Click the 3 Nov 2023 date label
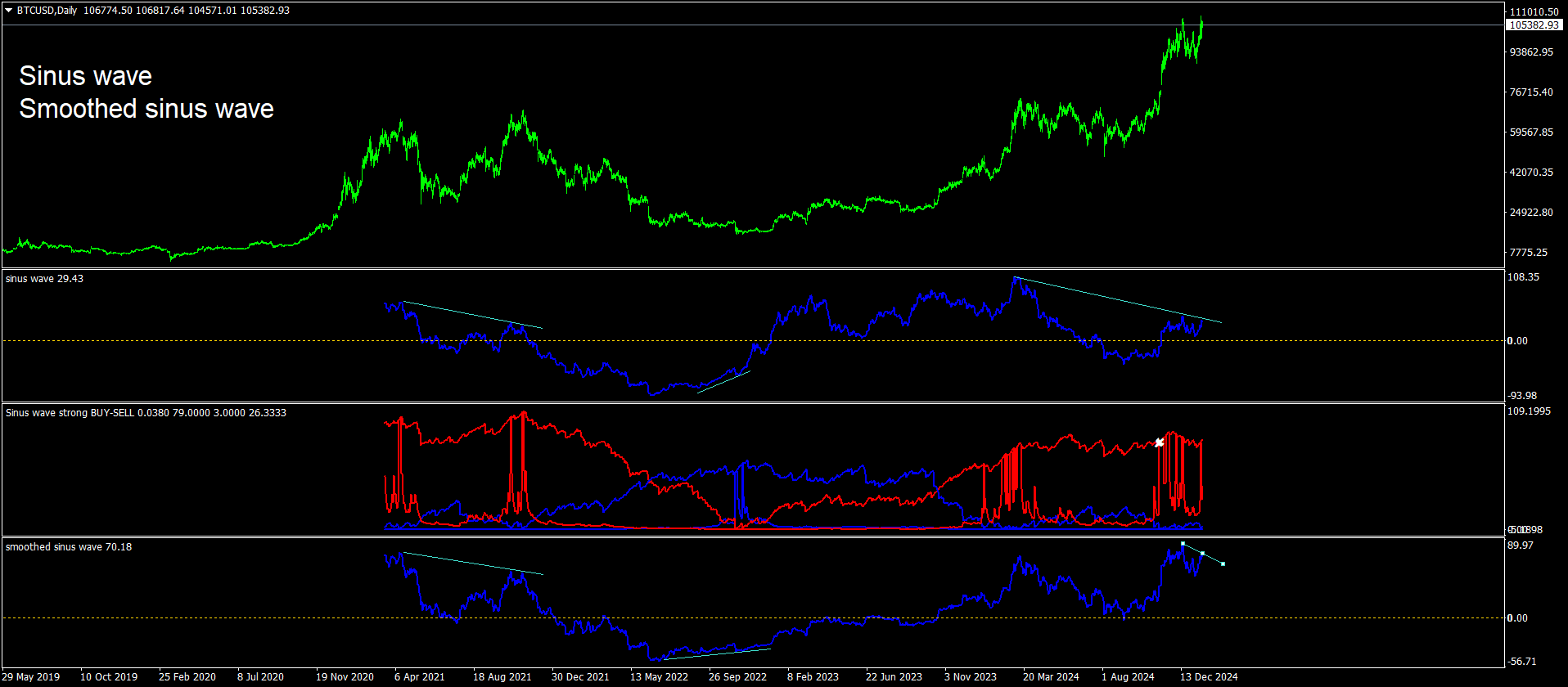Screen dimensions: 1568x687 (971, 677)
